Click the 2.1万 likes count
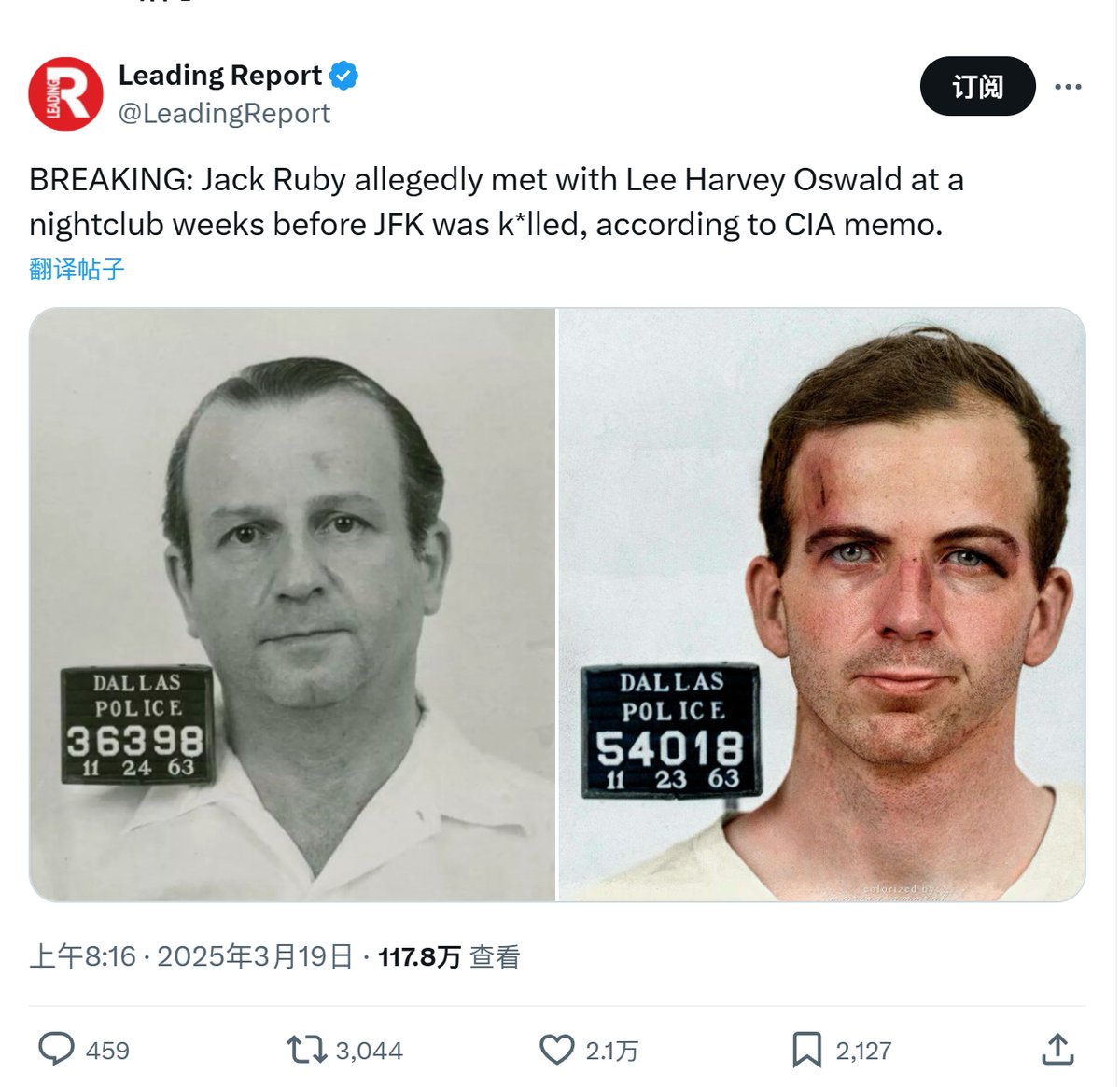This screenshot has width=1120, height=1087. [611, 1051]
